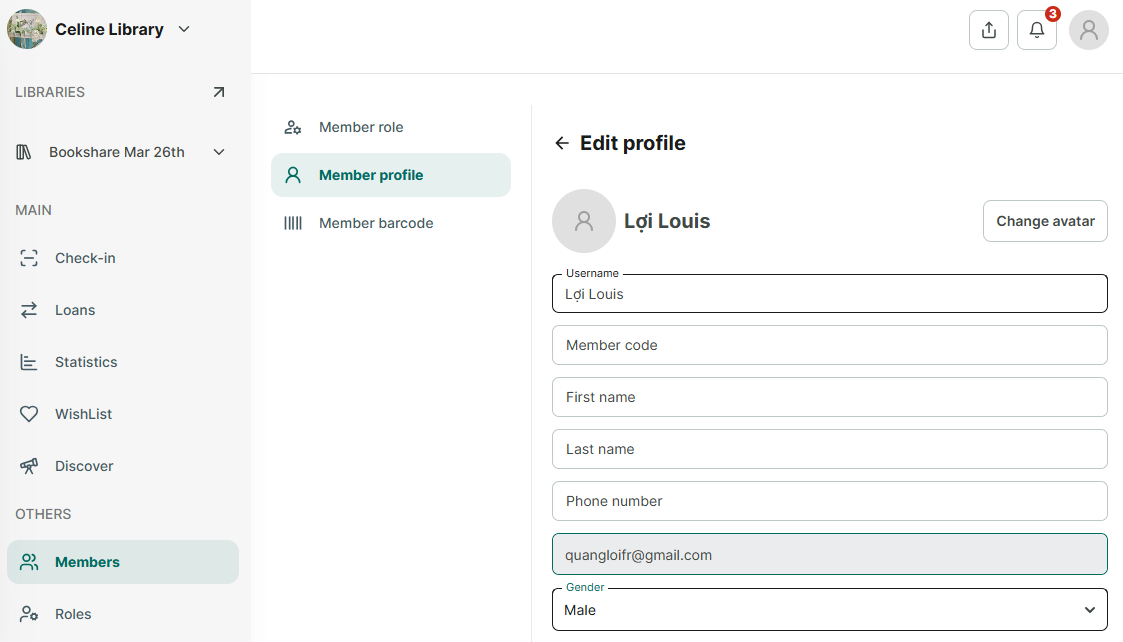Click the Change avatar button
The image size is (1123, 642).
click(x=1045, y=221)
